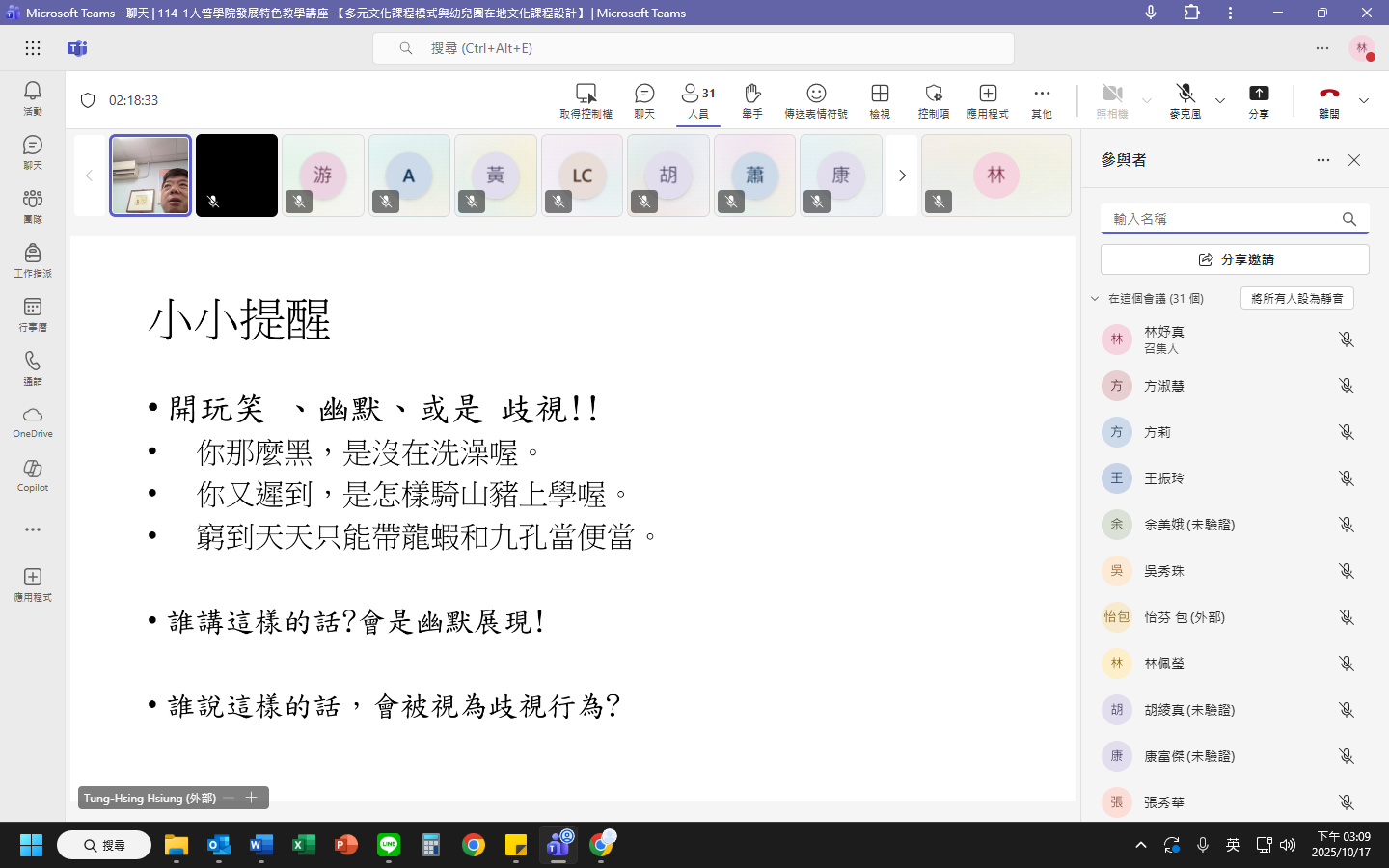
Task: Collapse the in-meeting (在這個會議) participants list
Action: (1095, 299)
